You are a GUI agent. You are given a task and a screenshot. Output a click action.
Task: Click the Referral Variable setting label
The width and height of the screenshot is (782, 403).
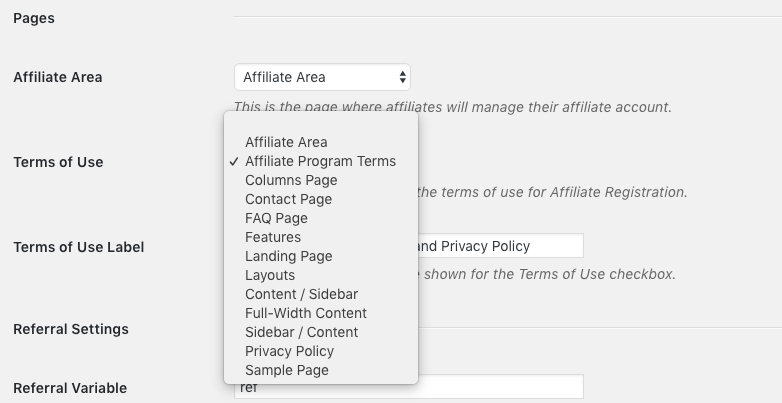70,388
